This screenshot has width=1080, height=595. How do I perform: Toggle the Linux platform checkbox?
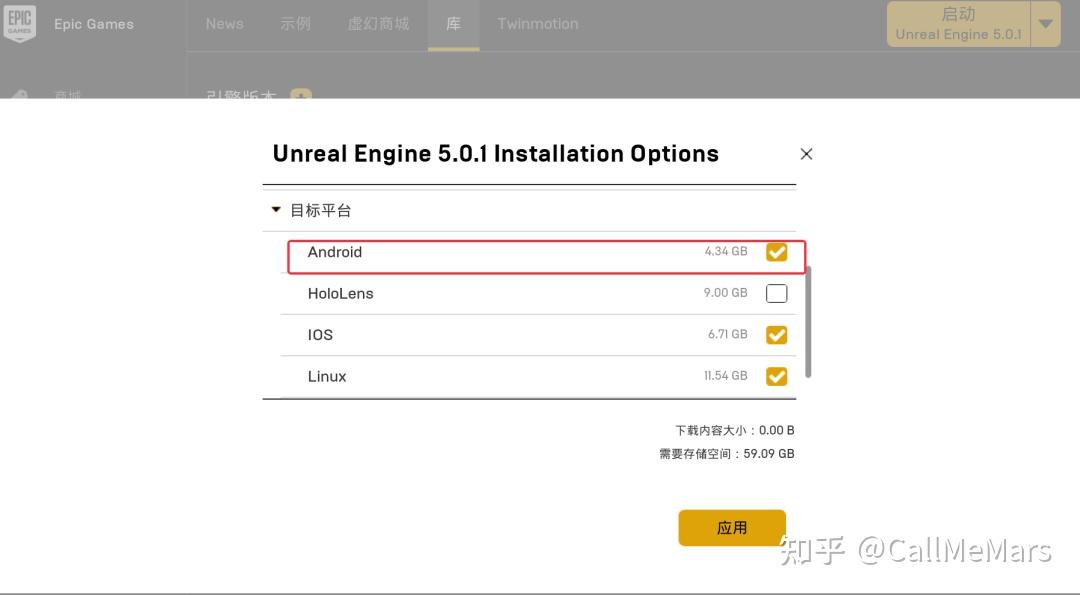point(776,376)
